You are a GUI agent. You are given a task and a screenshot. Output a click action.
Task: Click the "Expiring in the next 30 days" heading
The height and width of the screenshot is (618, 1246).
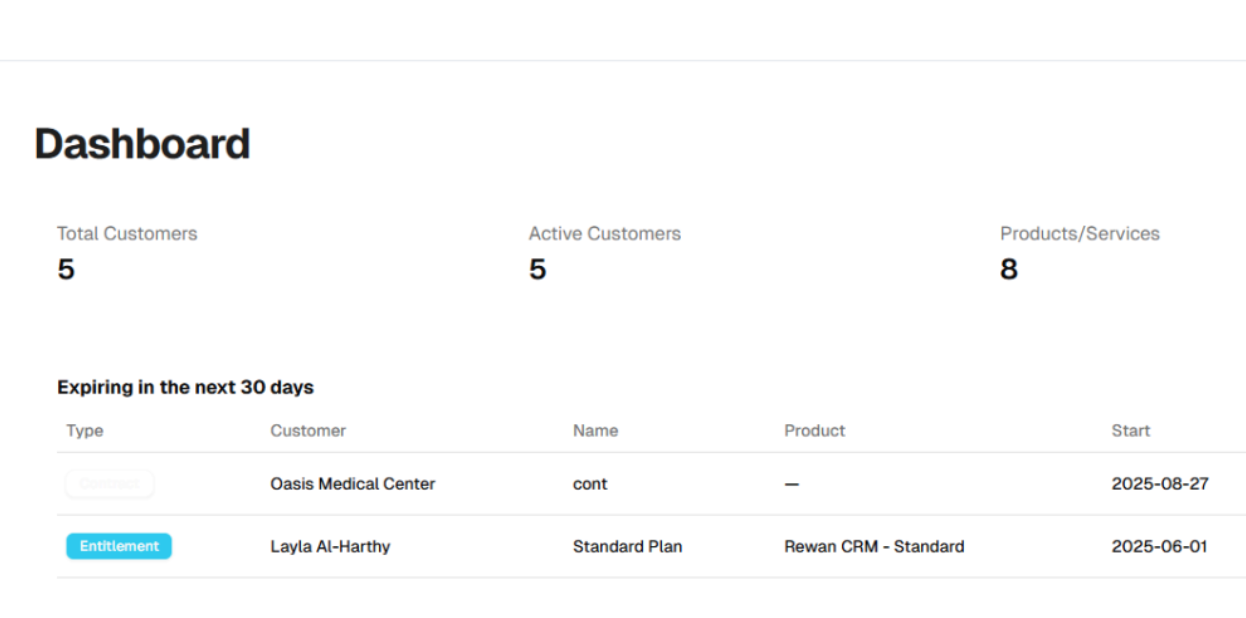(x=185, y=387)
